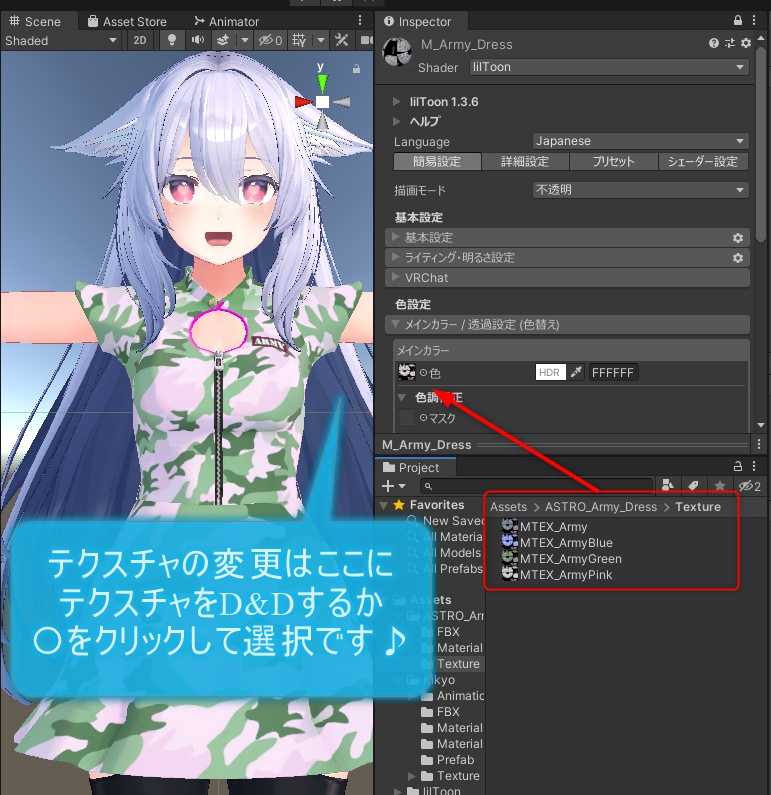Select the 詳細設定 button
The image size is (771, 795).
click(525, 161)
